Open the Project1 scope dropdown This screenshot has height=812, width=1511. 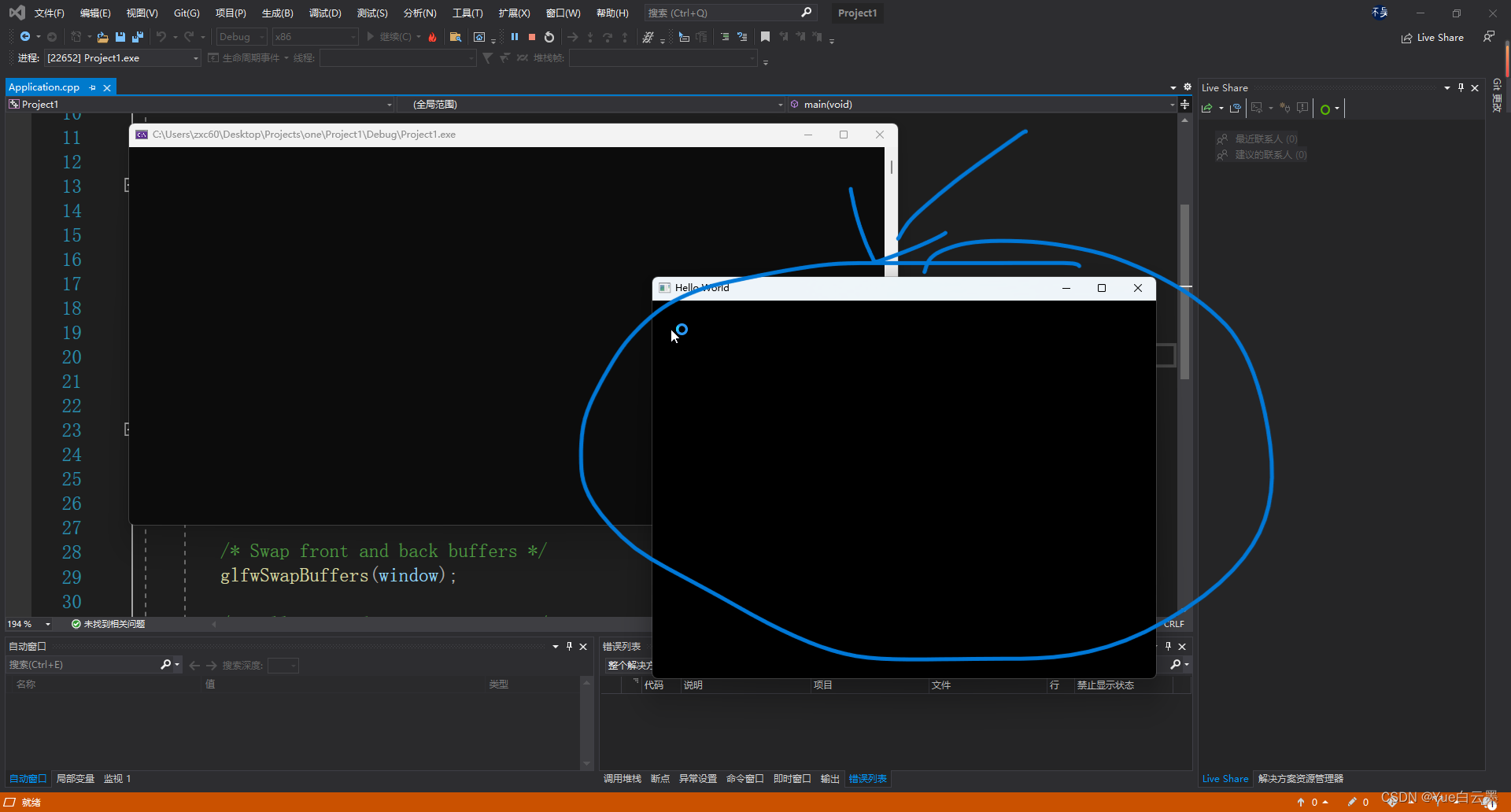click(200, 104)
